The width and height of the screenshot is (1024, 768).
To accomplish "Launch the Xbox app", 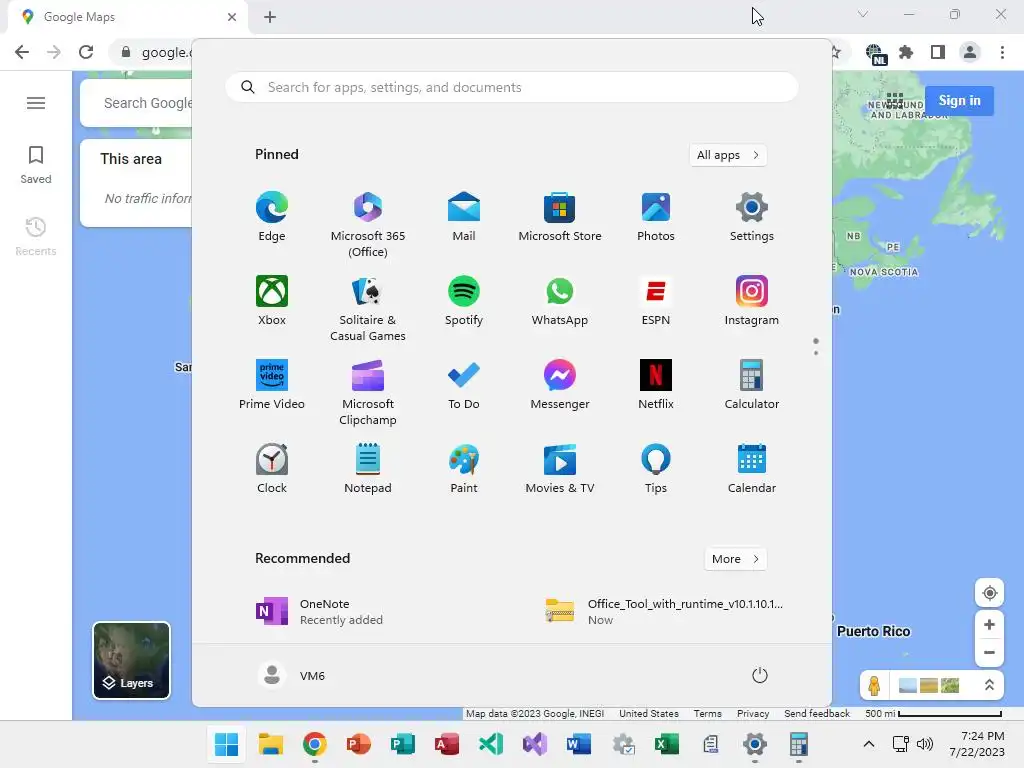I will [x=272, y=301].
